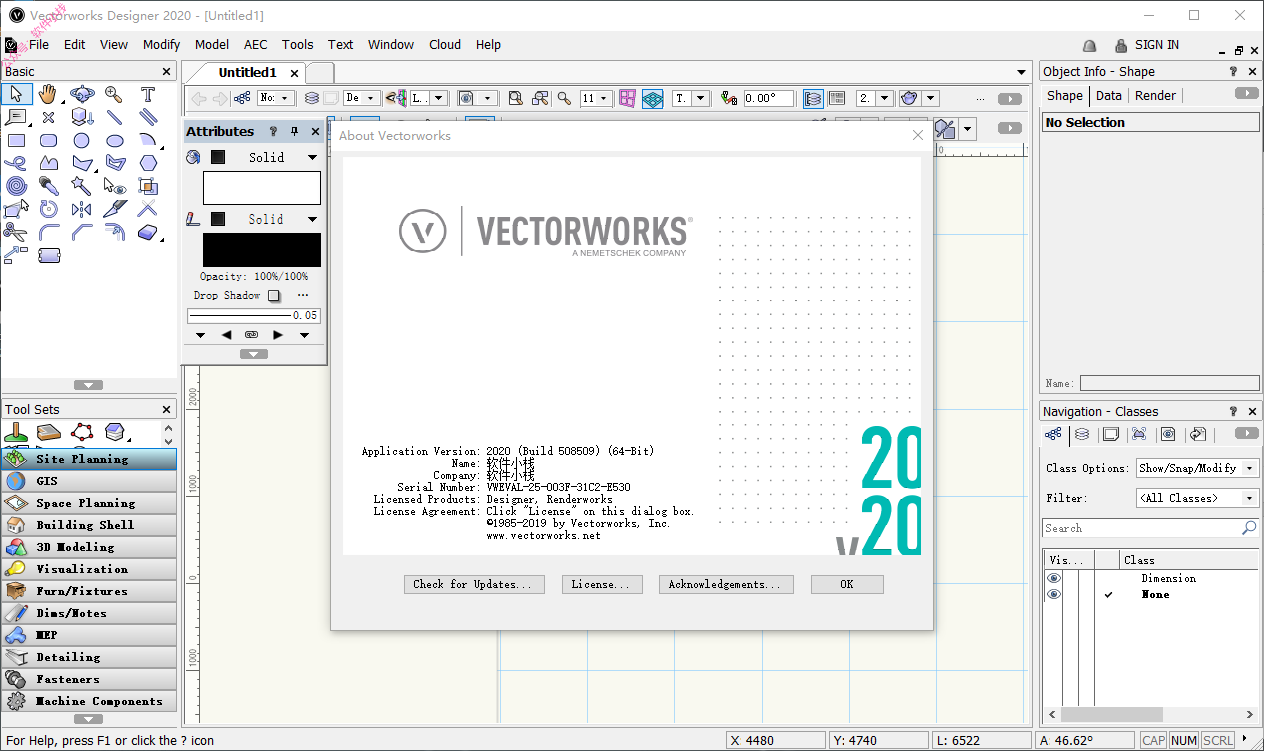1264x751 pixels.
Task: Open the Modify menu
Action: coord(161,44)
